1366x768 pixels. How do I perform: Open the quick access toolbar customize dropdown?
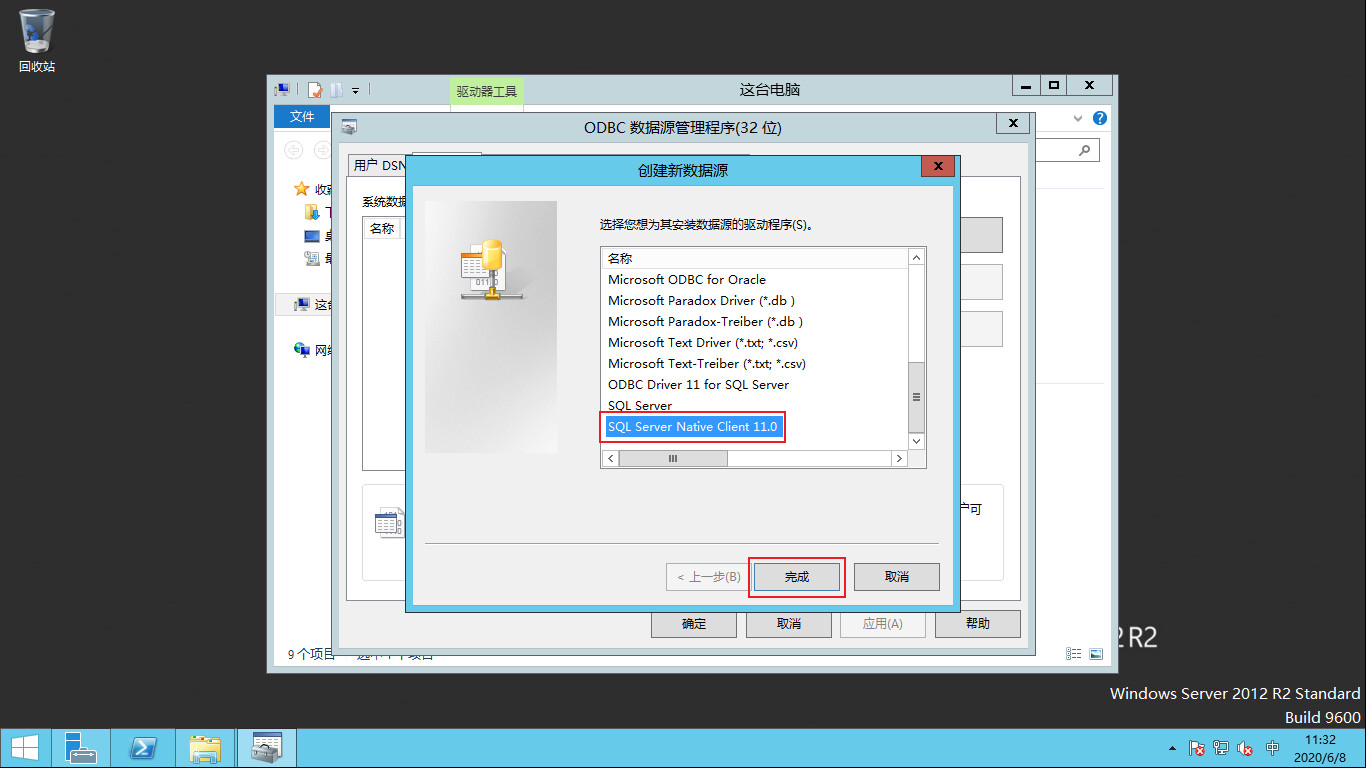(354, 90)
